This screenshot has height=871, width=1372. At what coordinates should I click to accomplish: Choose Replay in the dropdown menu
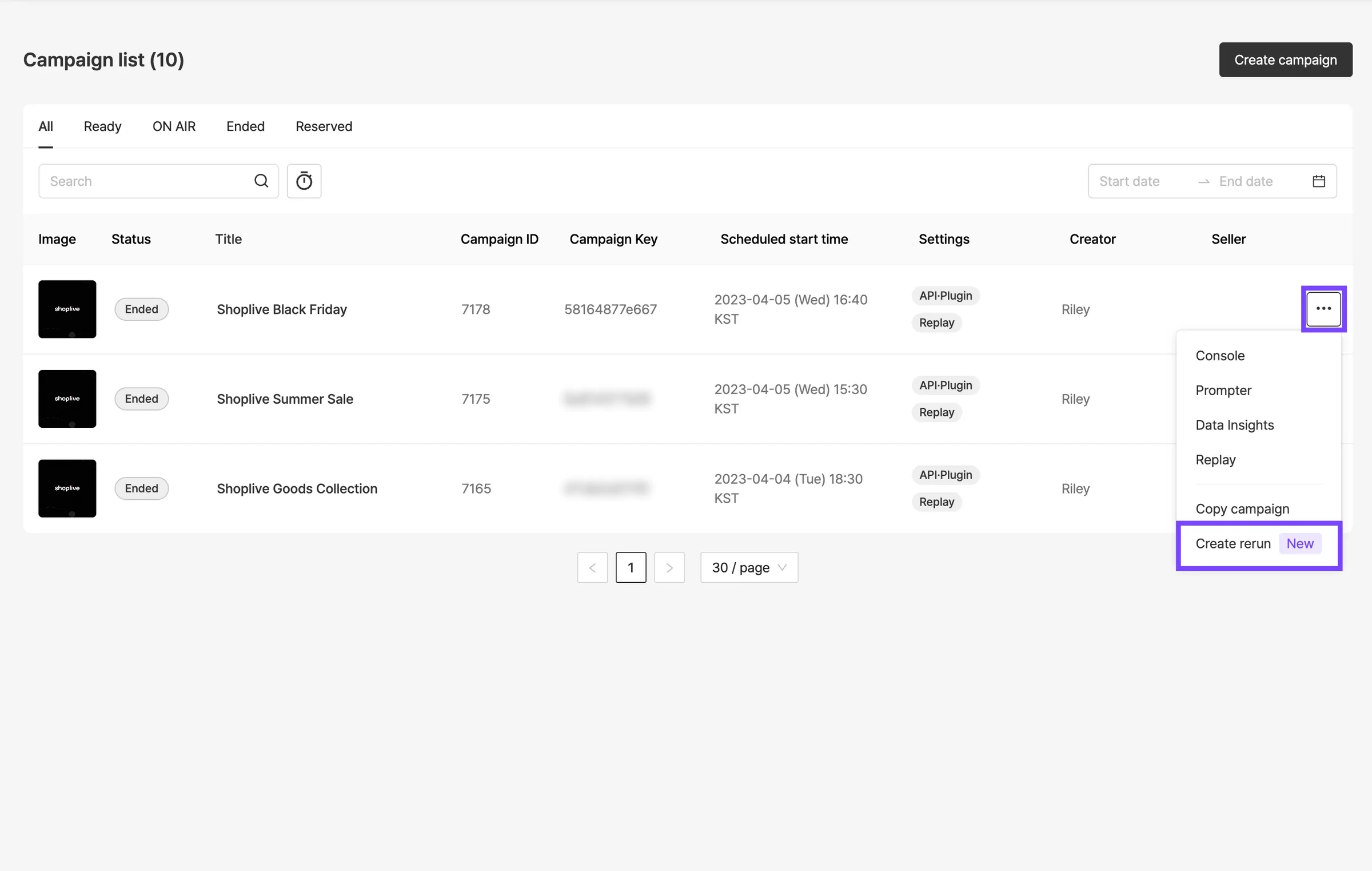coord(1258,460)
